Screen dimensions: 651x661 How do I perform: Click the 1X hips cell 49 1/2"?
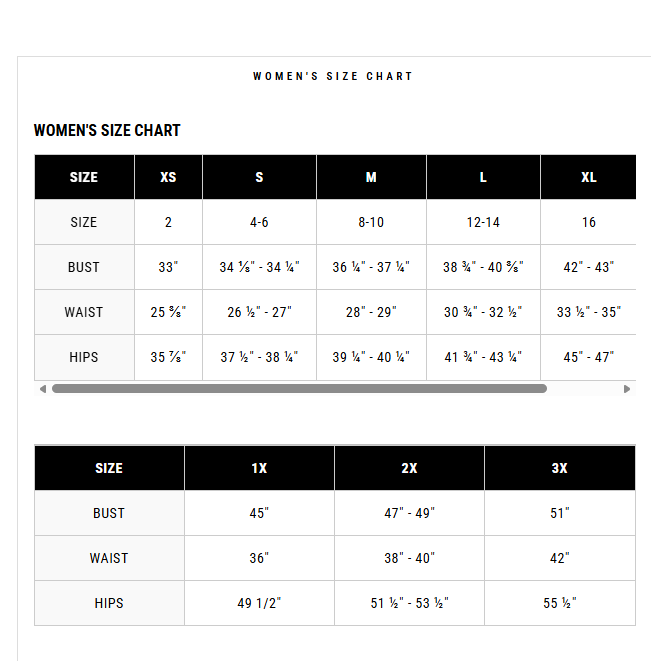pyautogui.click(x=259, y=603)
